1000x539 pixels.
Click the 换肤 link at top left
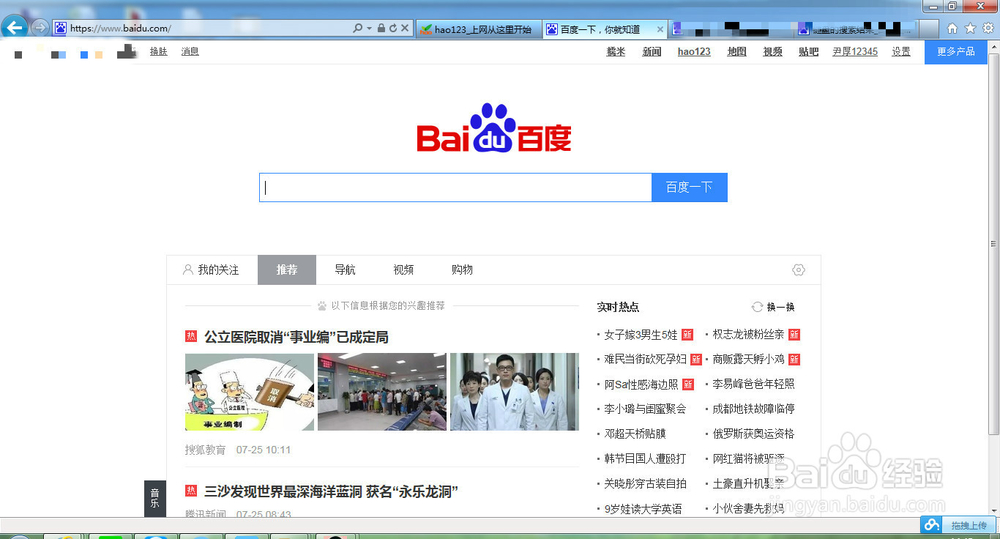(158, 52)
